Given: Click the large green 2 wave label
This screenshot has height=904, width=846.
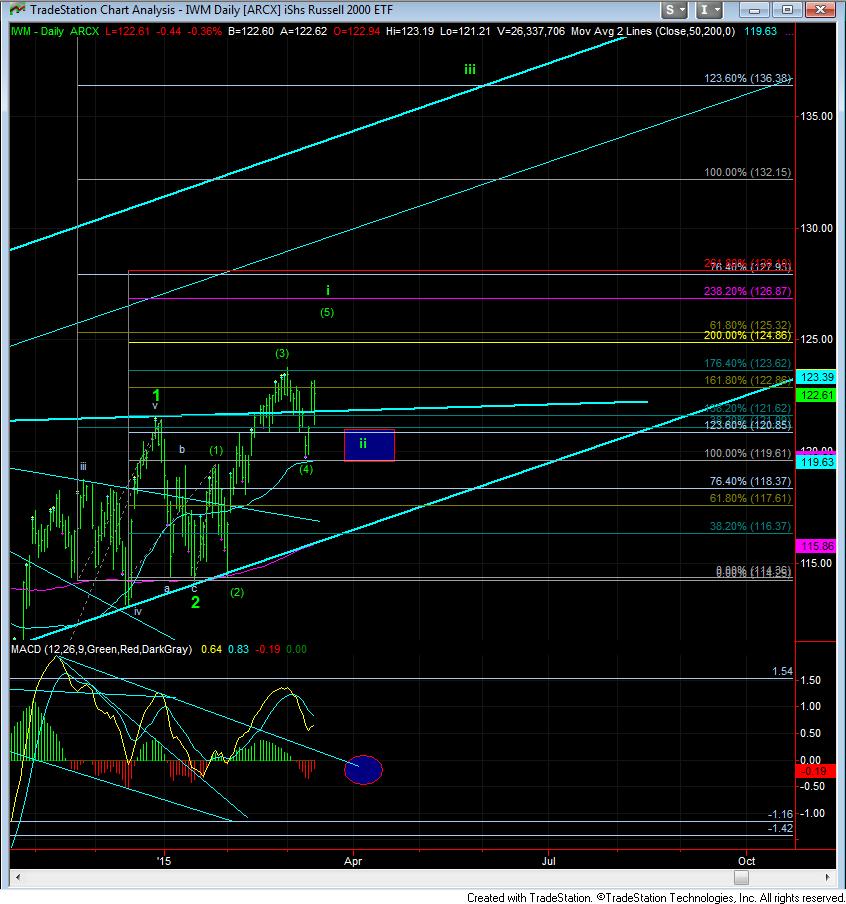Looking at the screenshot, I should point(195,602).
